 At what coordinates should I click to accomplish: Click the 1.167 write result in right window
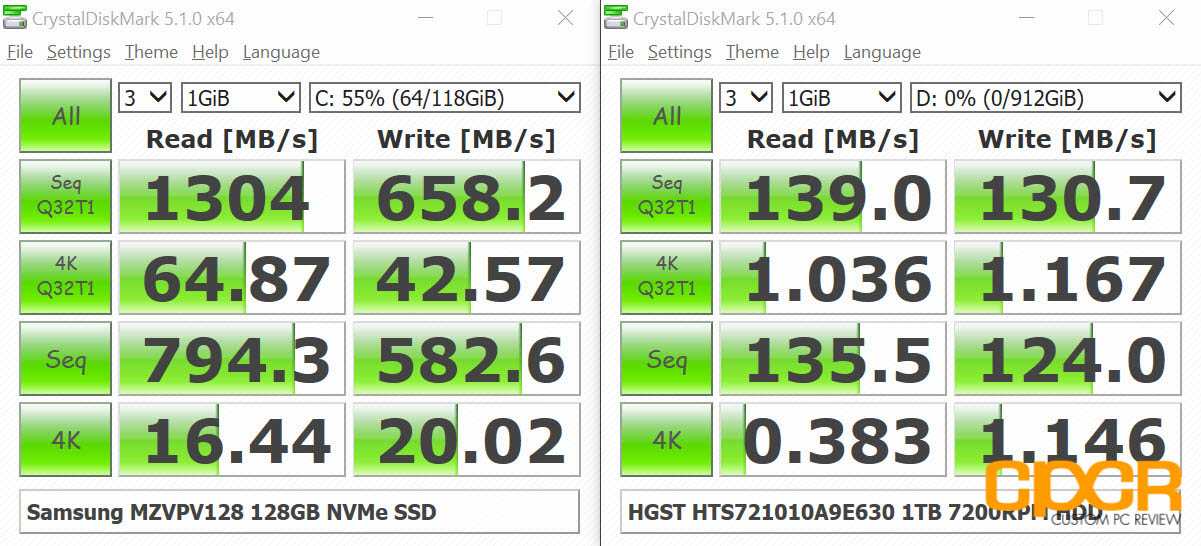[x=1068, y=277]
